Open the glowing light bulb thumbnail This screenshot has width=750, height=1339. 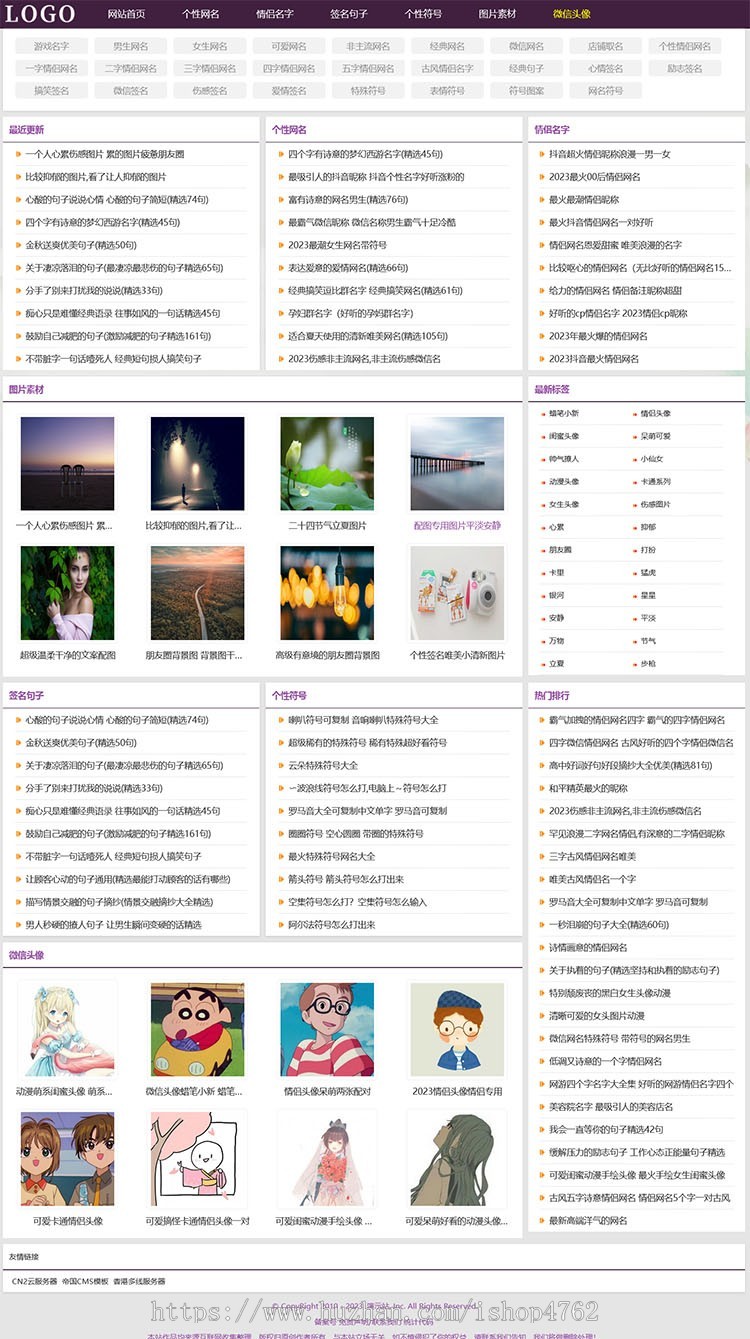(327, 593)
